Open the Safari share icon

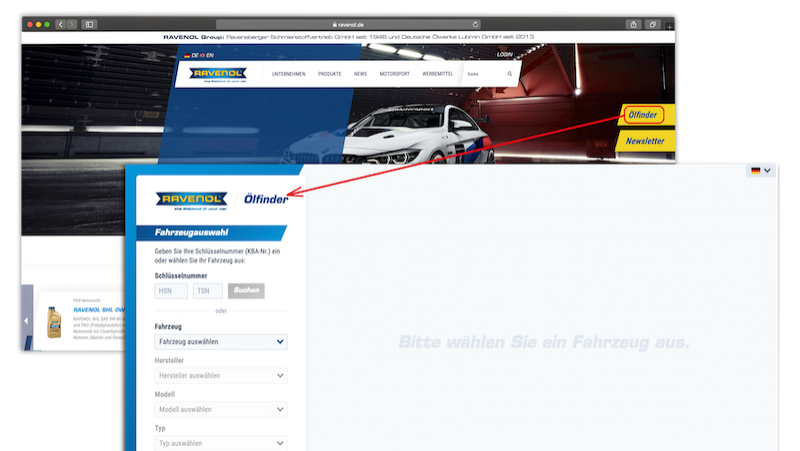tap(633, 24)
